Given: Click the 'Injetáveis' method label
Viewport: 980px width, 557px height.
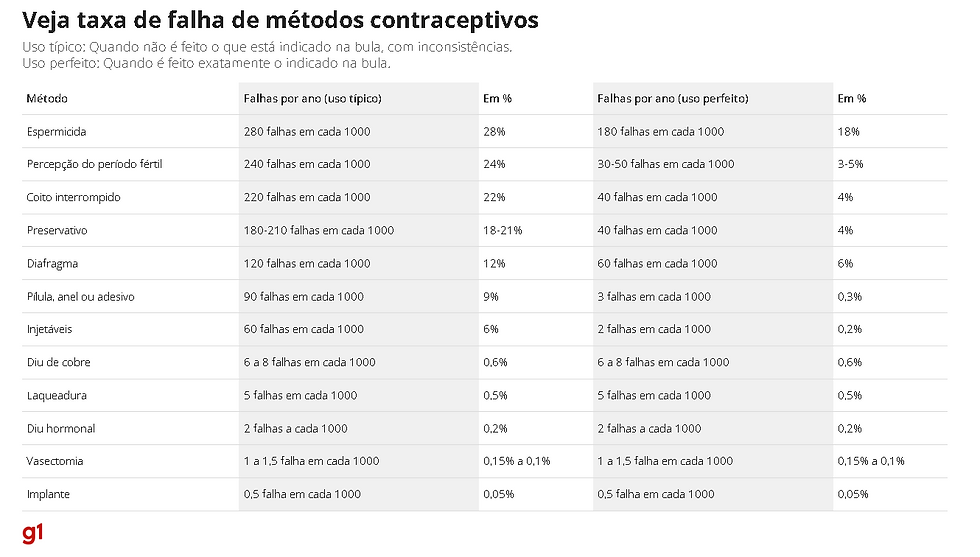Looking at the screenshot, I should [49, 329].
